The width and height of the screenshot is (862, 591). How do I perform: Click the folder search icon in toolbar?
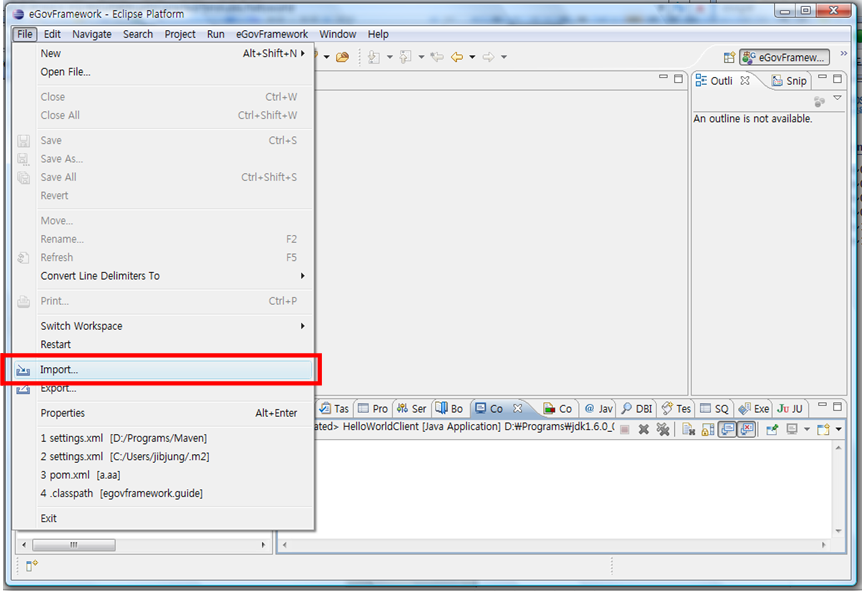342,57
